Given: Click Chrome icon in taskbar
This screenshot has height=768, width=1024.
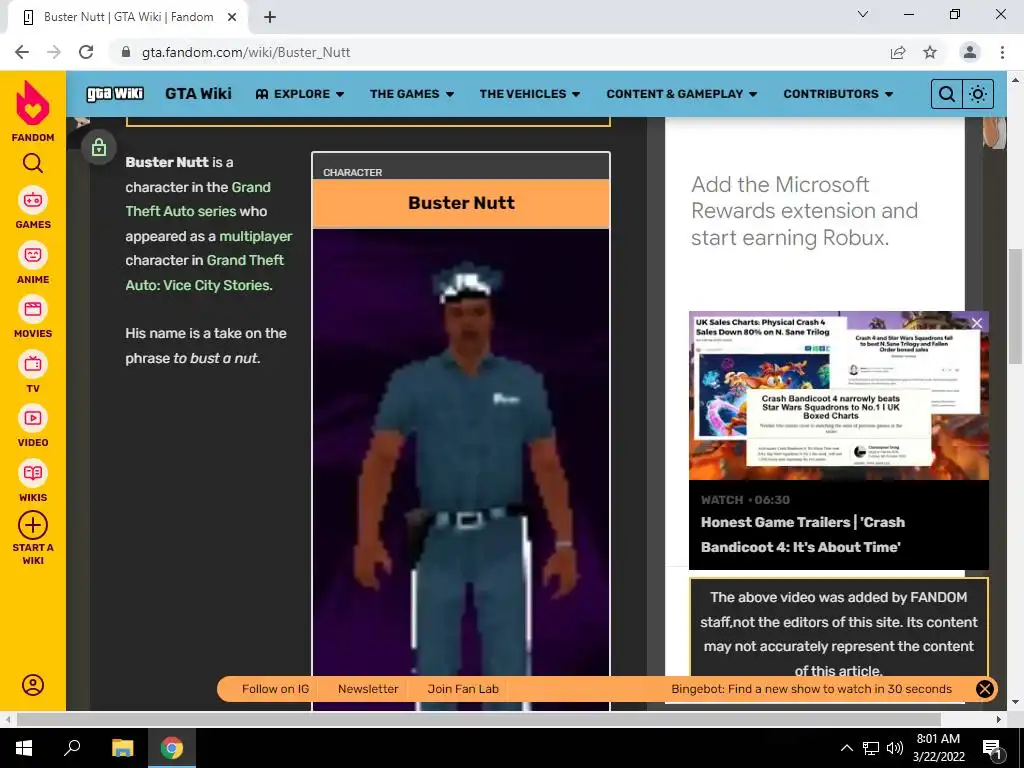Looking at the screenshot, I should (172, 748).
